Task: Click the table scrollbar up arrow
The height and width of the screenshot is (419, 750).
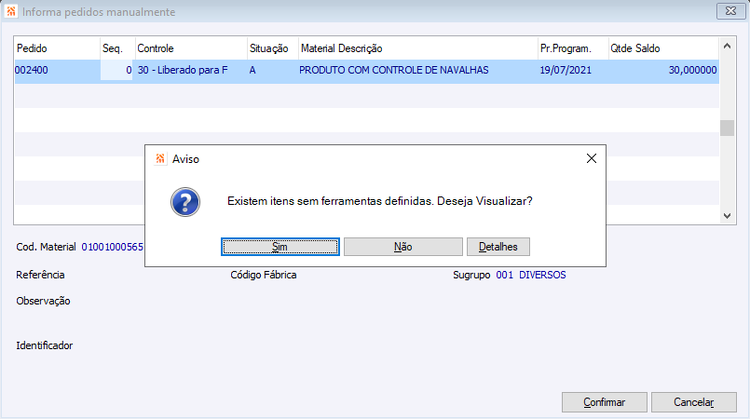Action: 727,46
